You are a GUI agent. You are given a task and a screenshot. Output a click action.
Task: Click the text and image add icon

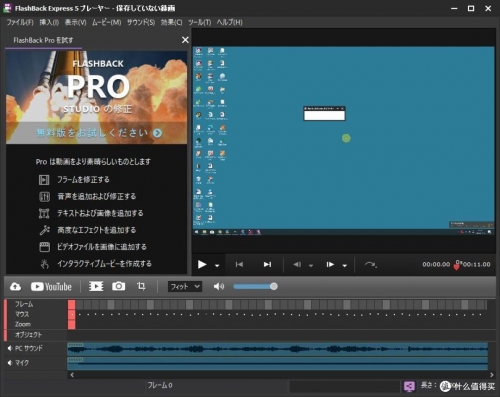pyautogui.click(x=44, y=213)
